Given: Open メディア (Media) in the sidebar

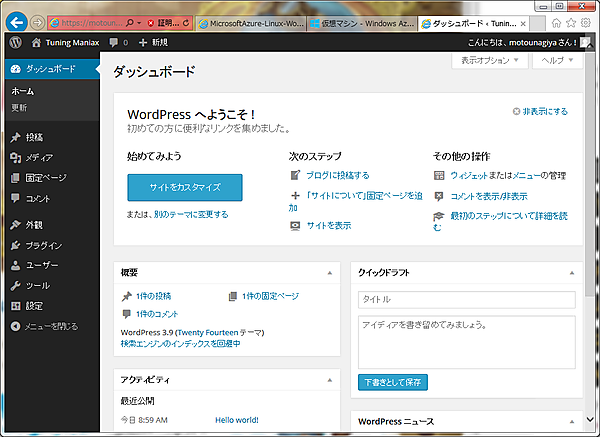Looking at the screenshot, I should click(x=38, y=158).
